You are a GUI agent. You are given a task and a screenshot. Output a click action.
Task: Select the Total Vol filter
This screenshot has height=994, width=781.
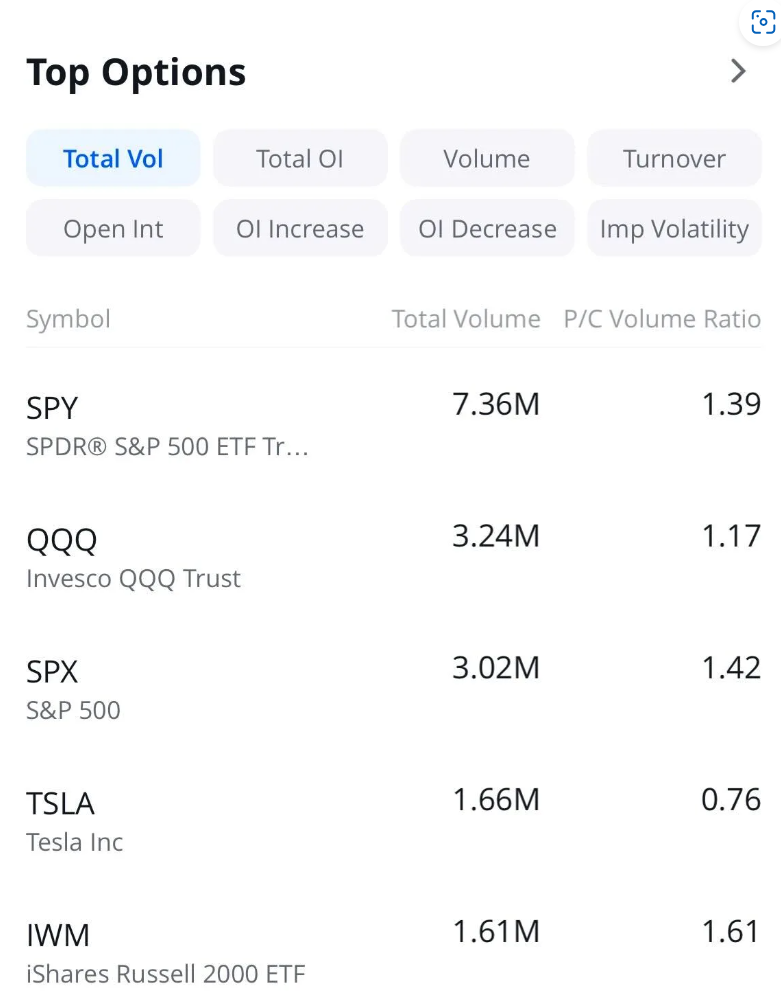tap(113, 159)
